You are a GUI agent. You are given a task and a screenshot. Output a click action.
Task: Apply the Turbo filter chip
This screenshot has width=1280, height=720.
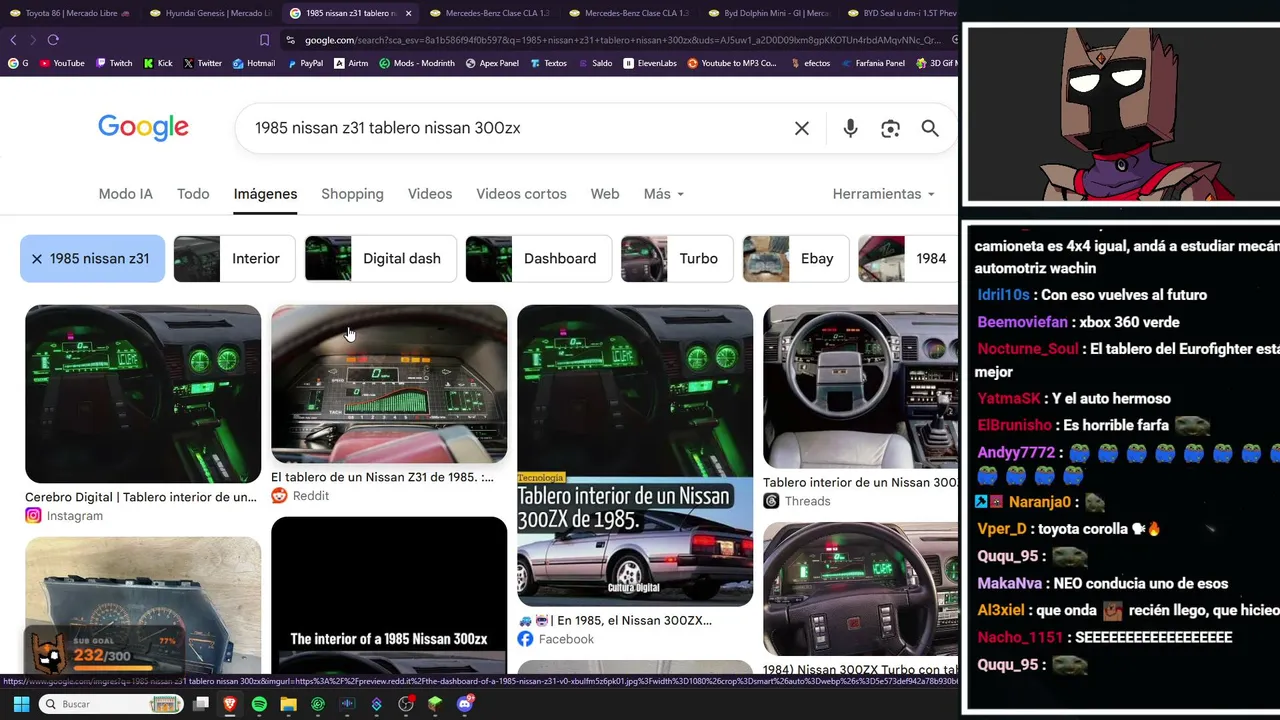click(677, 258)
